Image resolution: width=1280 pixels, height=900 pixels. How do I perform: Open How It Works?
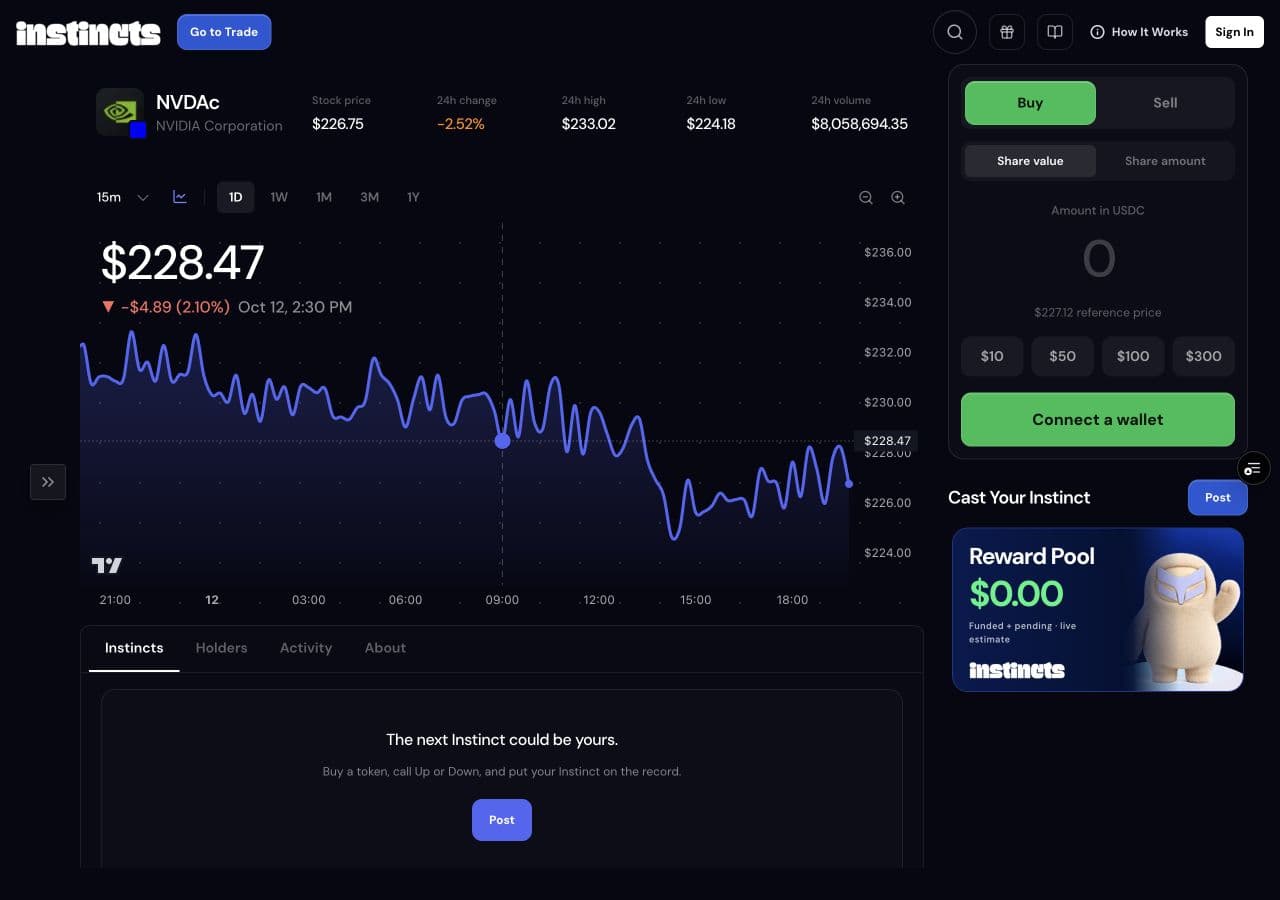pyautogui.click(x=1139, y=32)
